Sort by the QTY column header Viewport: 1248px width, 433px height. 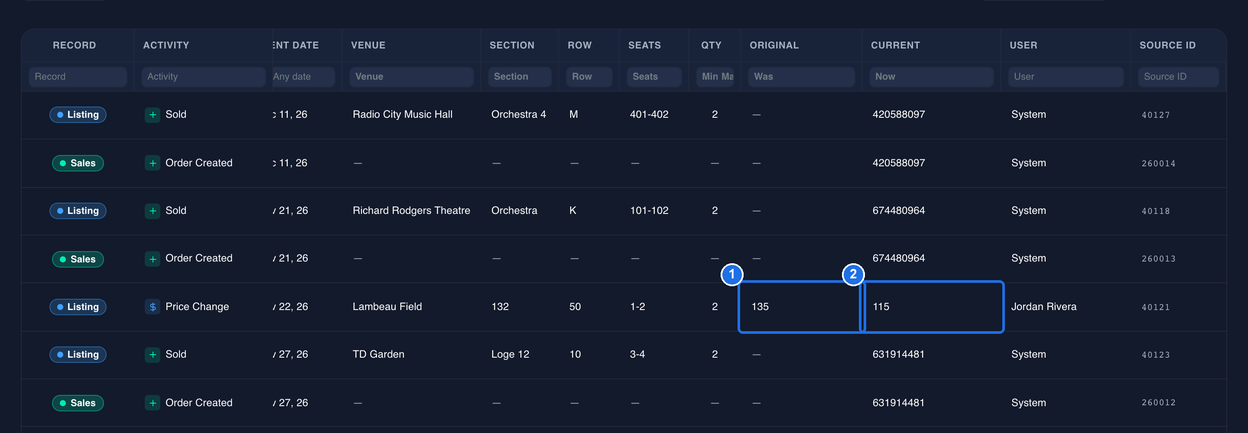[x=711, y=45]
